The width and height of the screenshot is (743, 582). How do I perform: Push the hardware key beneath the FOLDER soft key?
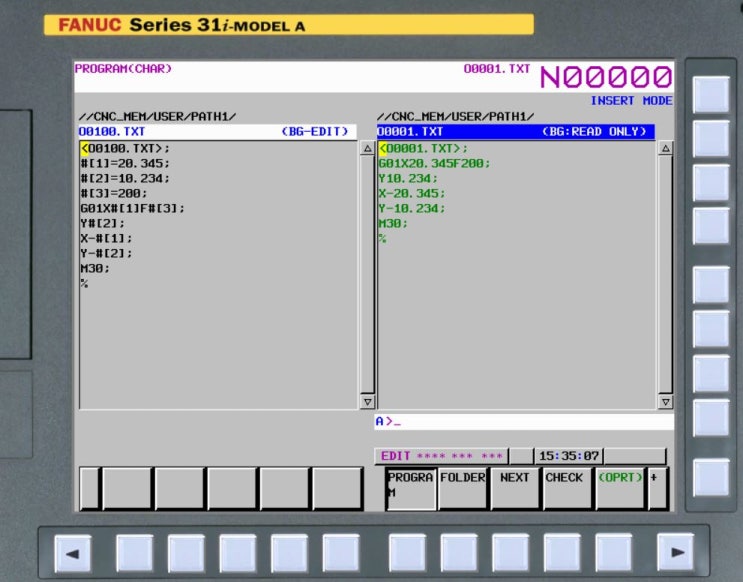[x=459, y=552]
